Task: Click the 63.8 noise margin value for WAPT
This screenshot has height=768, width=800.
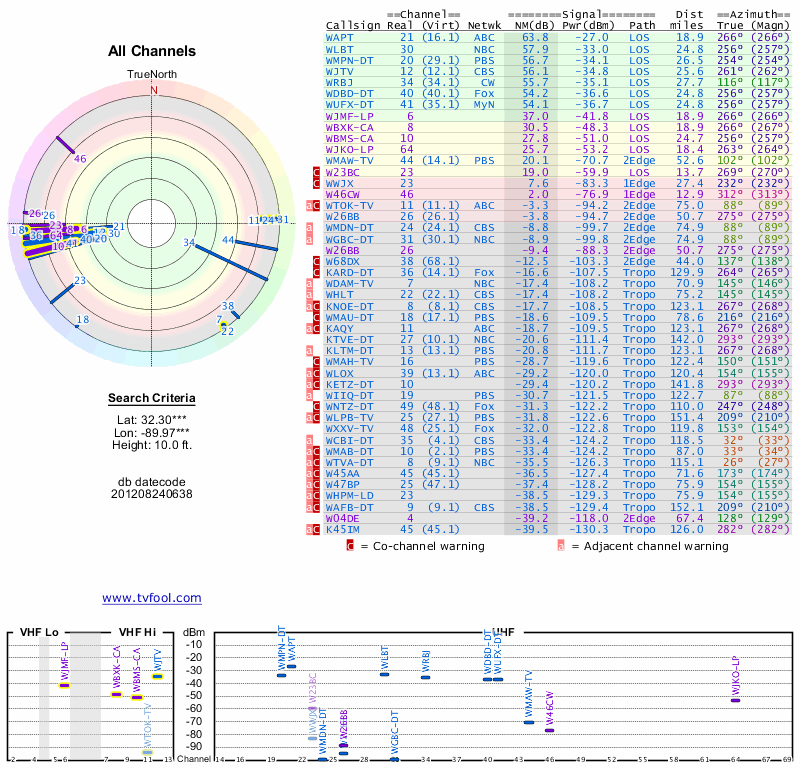Action: (x=535, y=38)
